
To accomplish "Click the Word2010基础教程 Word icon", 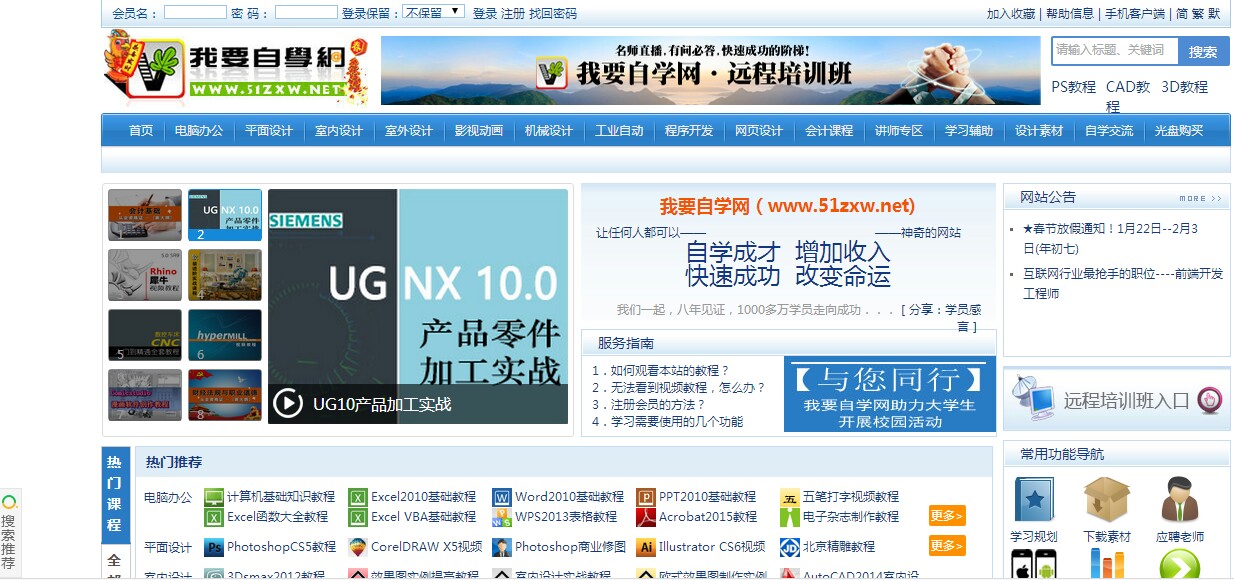I will [501, 497].
